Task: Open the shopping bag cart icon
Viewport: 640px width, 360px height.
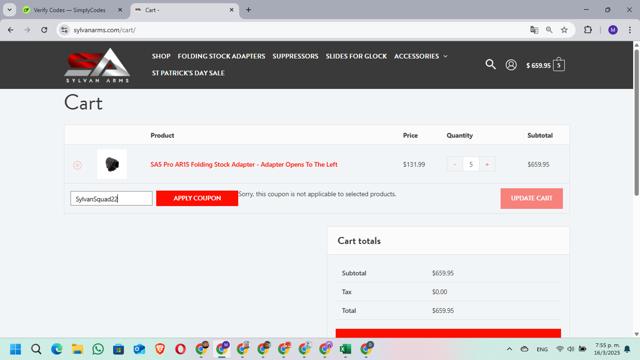Action: [559, 65]
